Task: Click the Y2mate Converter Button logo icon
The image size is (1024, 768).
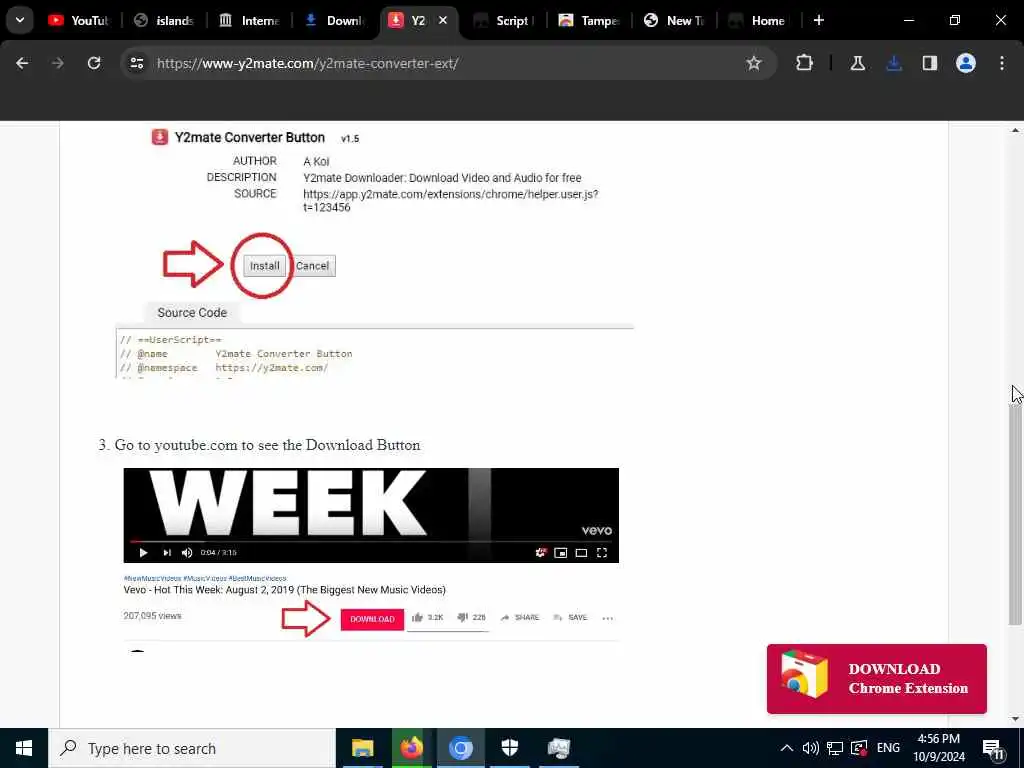Action: tap(159, 137)
